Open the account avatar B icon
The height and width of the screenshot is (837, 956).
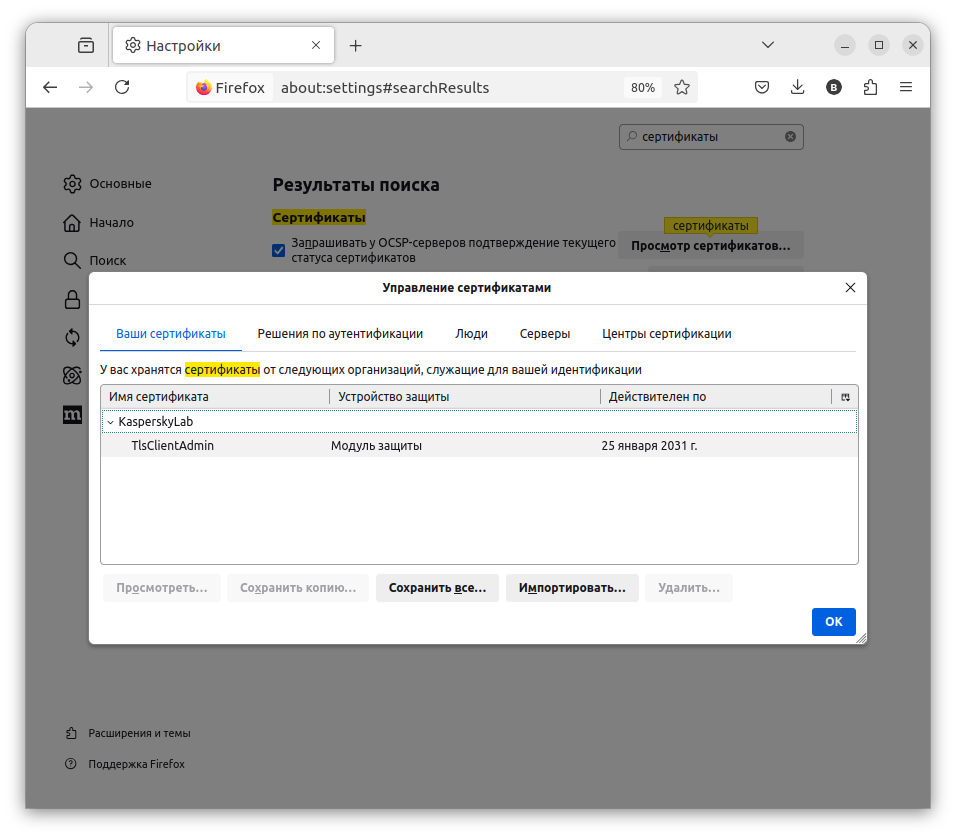[833, 87]
